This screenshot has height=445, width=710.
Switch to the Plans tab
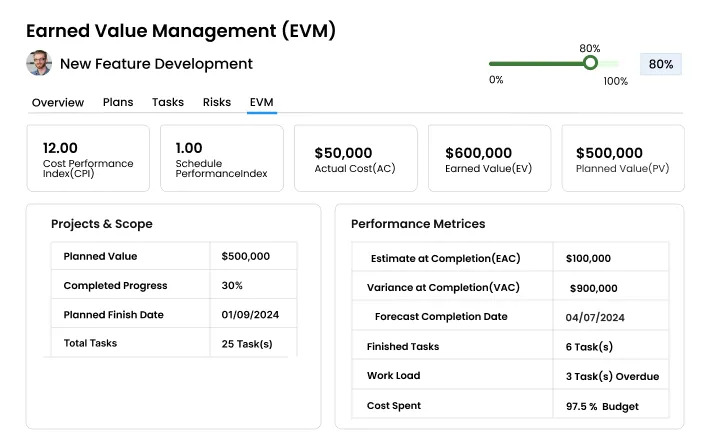pyautogui.click(x=118, y=102)
